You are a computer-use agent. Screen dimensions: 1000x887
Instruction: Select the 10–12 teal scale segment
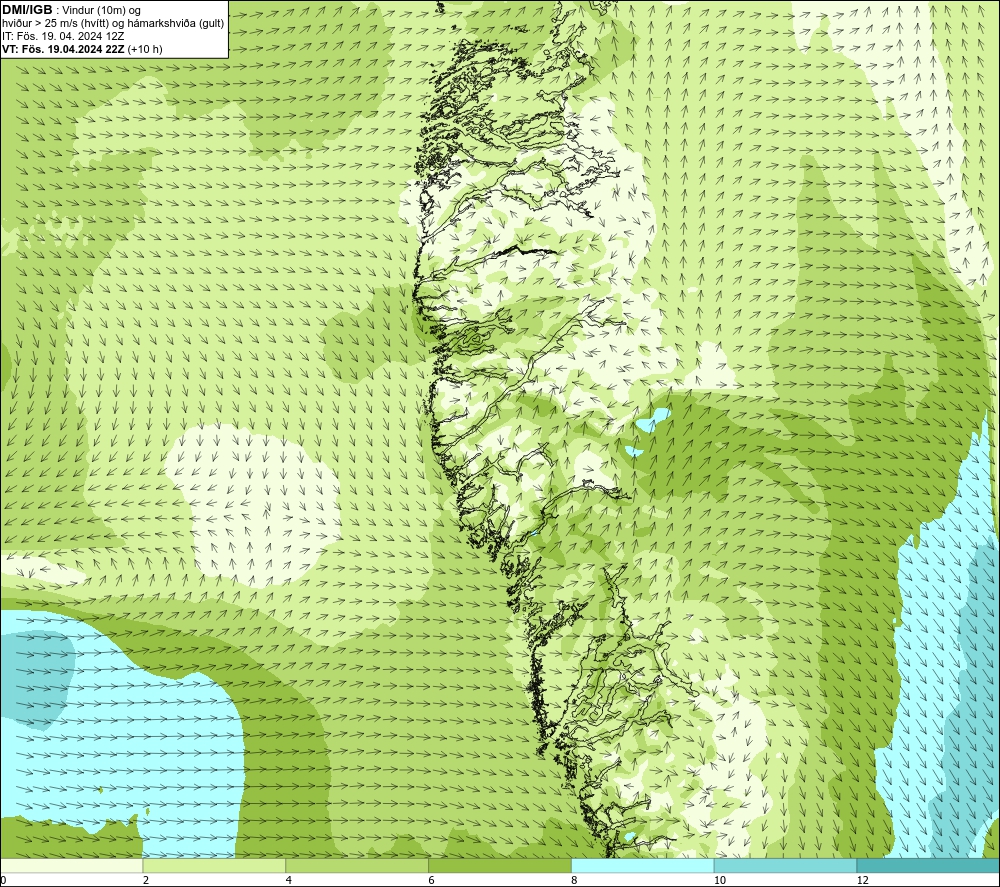(x=786, y=865)
